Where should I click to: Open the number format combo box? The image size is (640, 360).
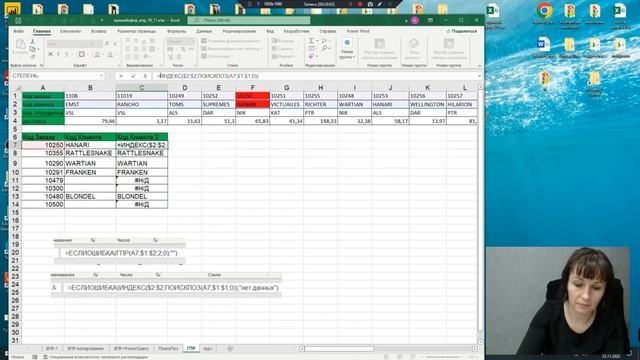pyautogui.click(x=180, y=41)
